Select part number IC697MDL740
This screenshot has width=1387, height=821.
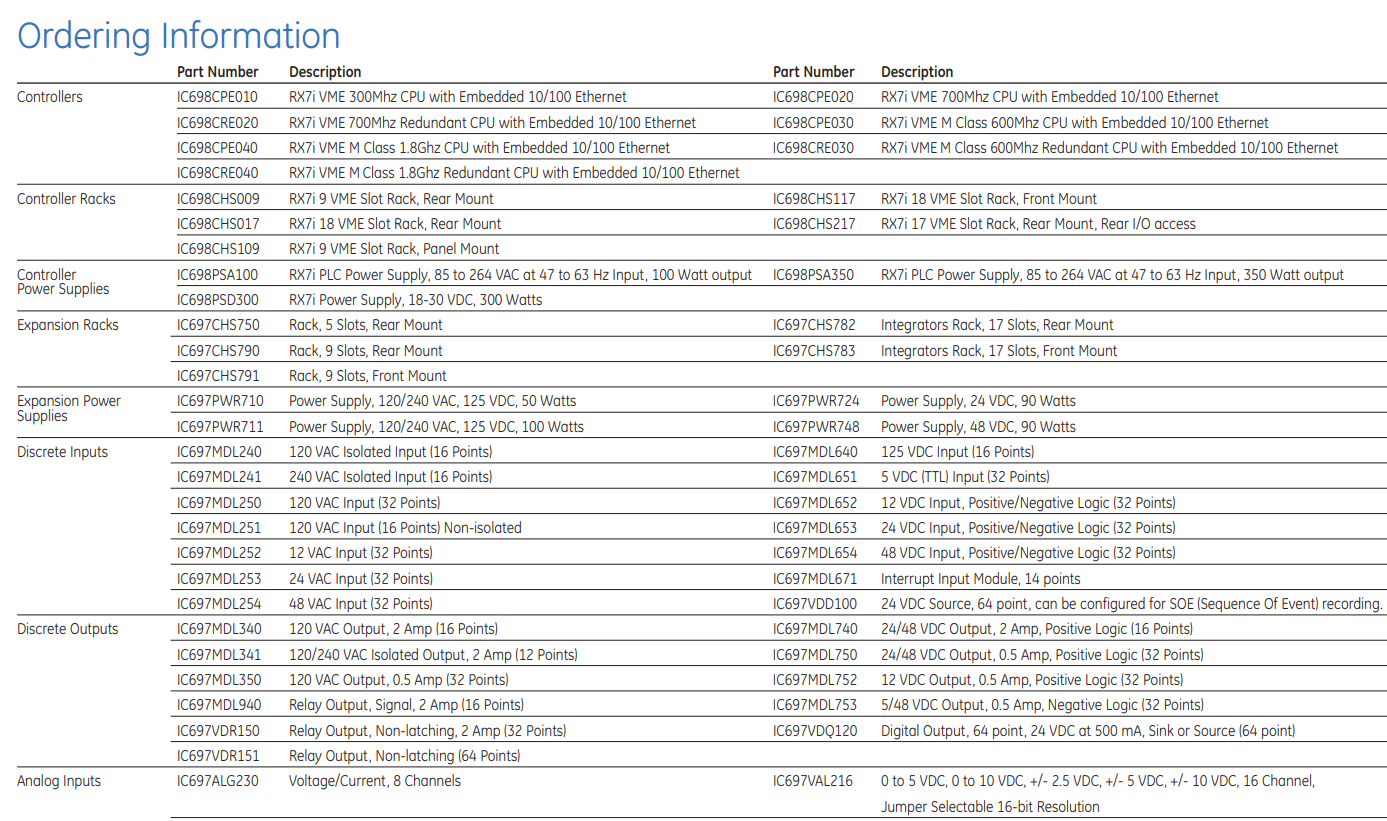pyautogui.click(x=815, y=629)
